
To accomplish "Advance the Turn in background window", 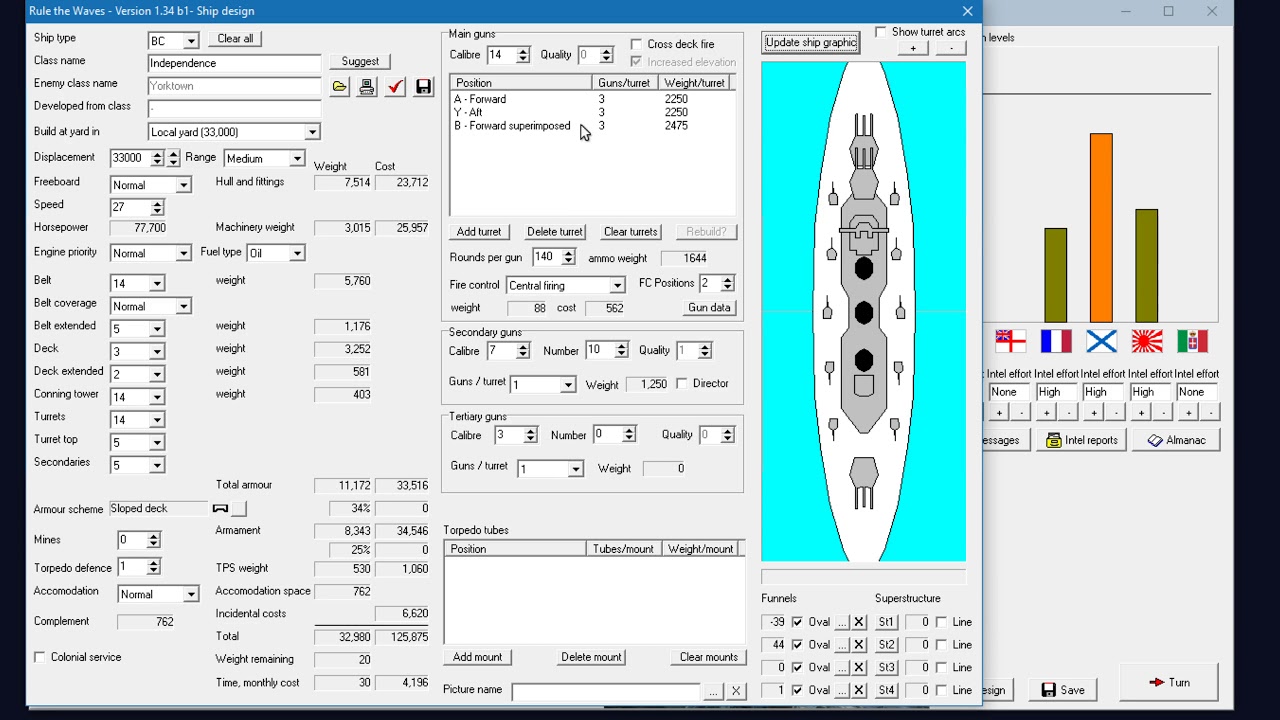I will [x=1169, y=682].
